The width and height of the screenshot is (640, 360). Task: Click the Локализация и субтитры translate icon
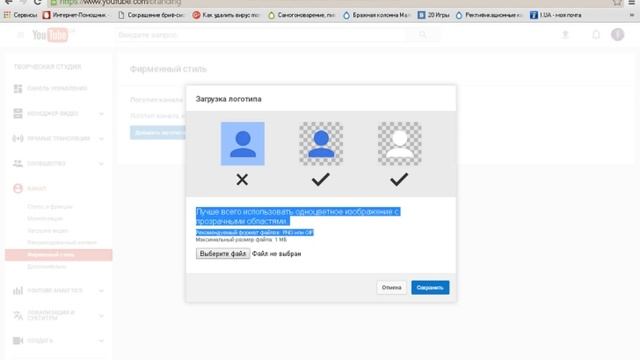click(18, 316)
